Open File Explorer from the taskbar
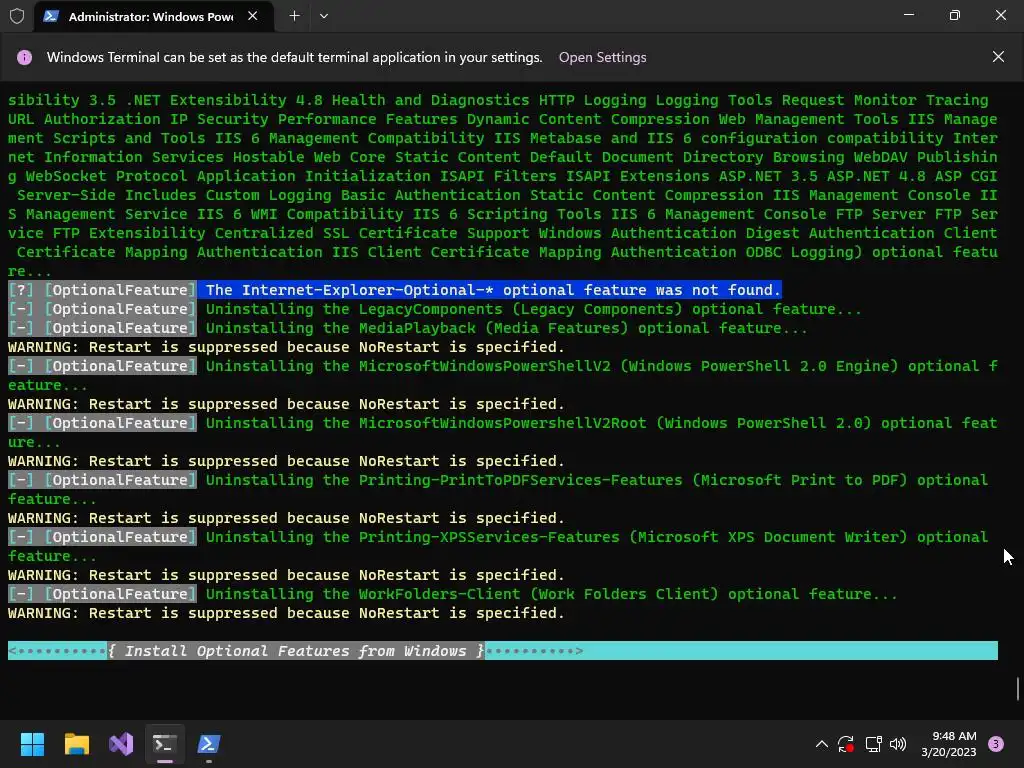This screenshot has height=768, width=1024. pos(76,744)
